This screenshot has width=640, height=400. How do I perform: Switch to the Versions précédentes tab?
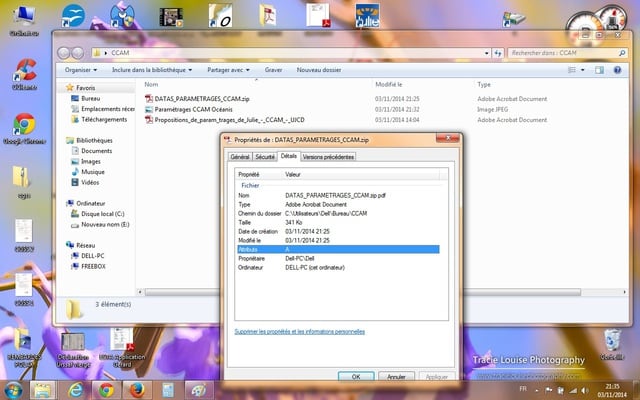(x=328, y=157)
